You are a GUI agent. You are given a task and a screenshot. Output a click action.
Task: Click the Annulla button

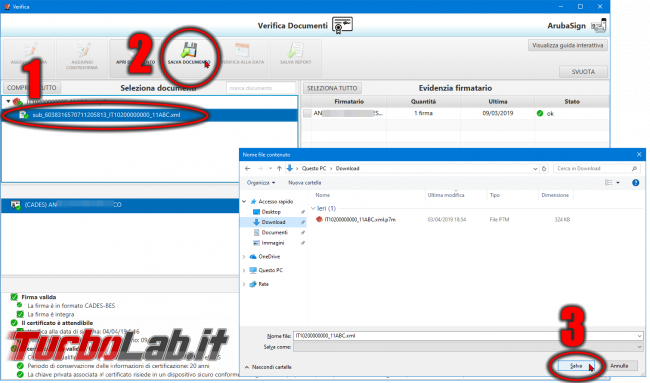(x=619, y=366)
